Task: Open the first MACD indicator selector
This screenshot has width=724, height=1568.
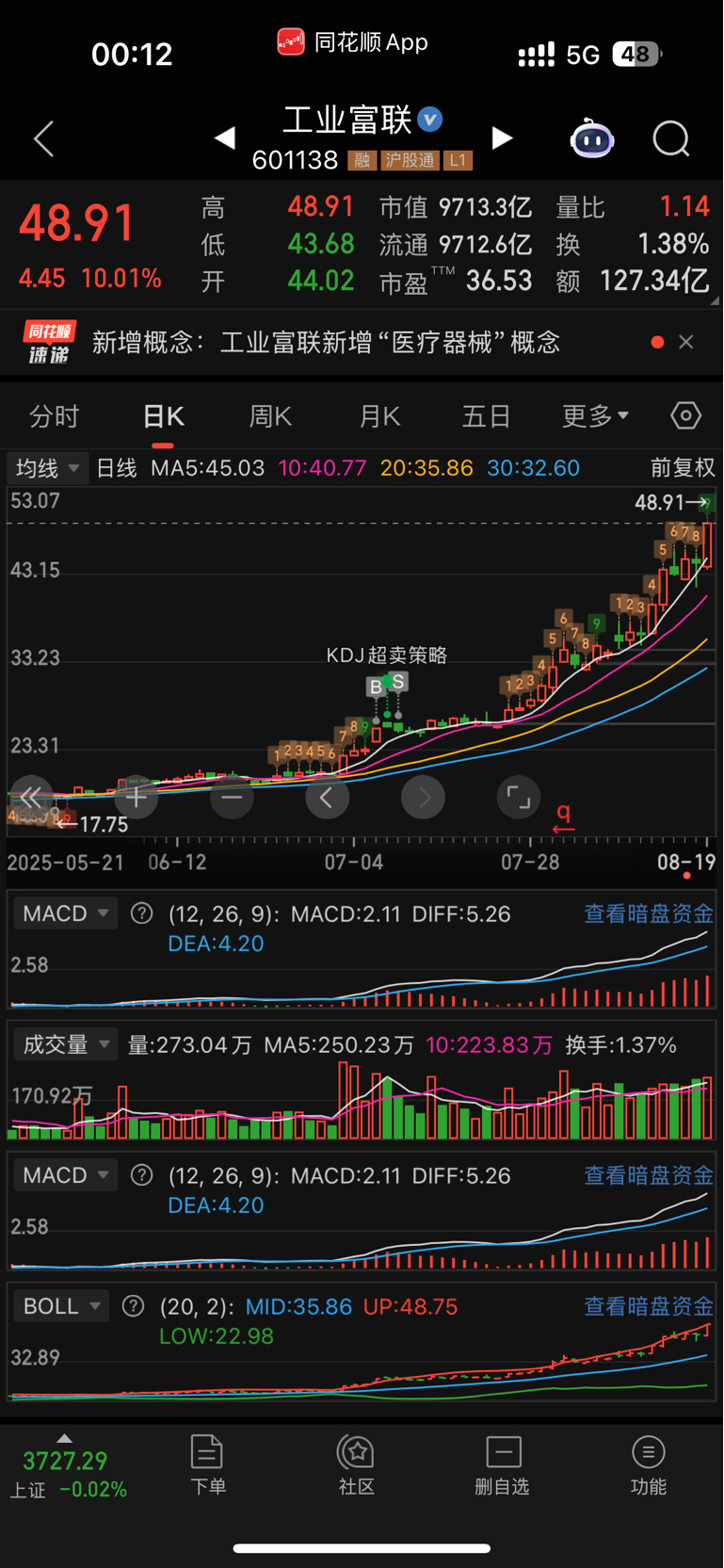Action: 66,913
